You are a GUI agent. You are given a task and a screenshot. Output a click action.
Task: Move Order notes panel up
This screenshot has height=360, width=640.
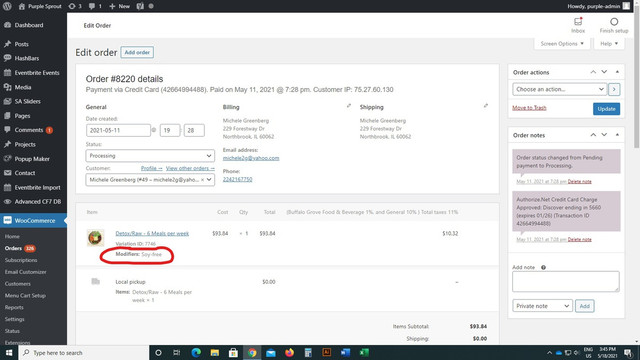(593, 135)
